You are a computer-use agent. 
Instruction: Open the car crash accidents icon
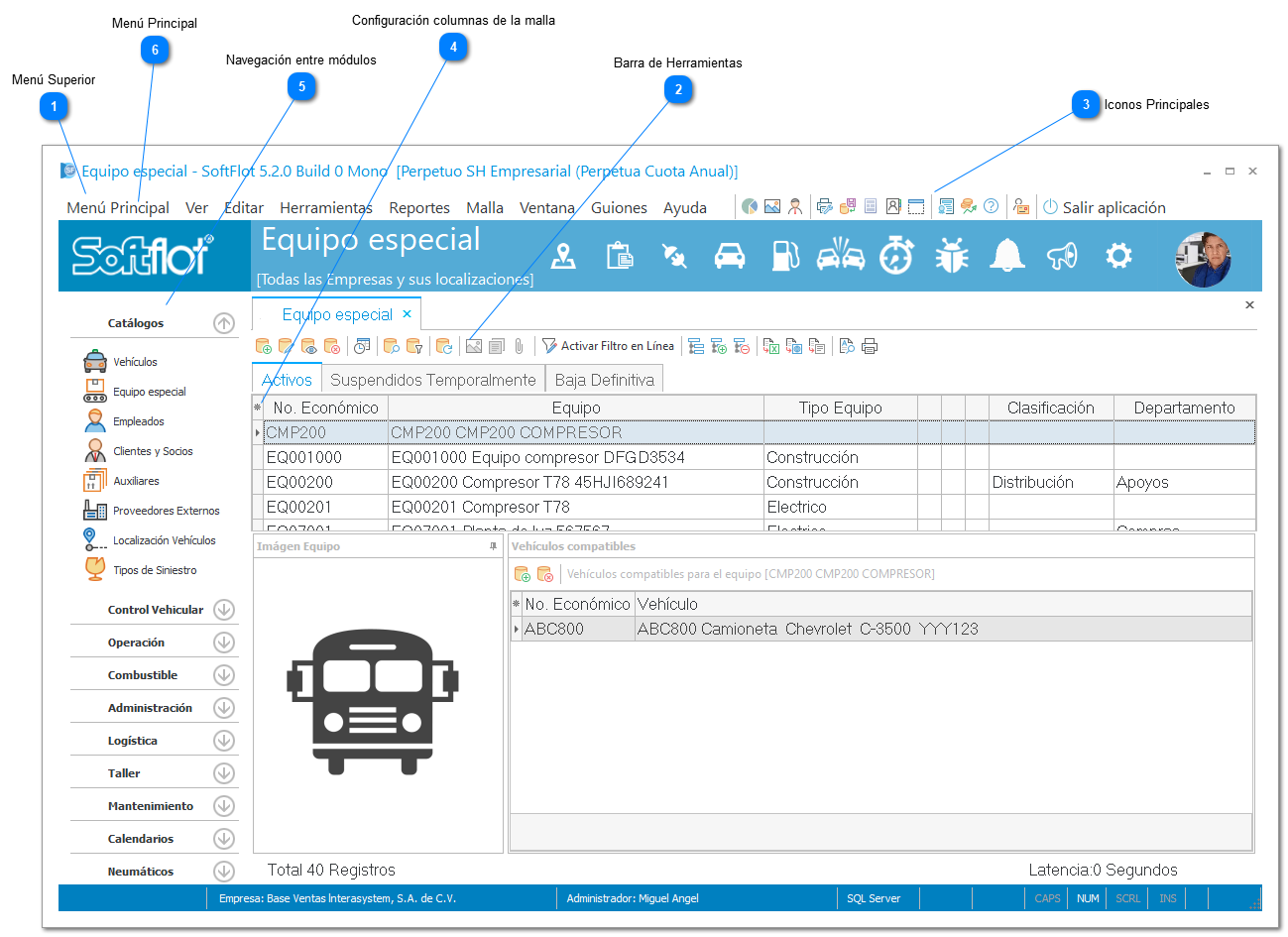[841, 255]
